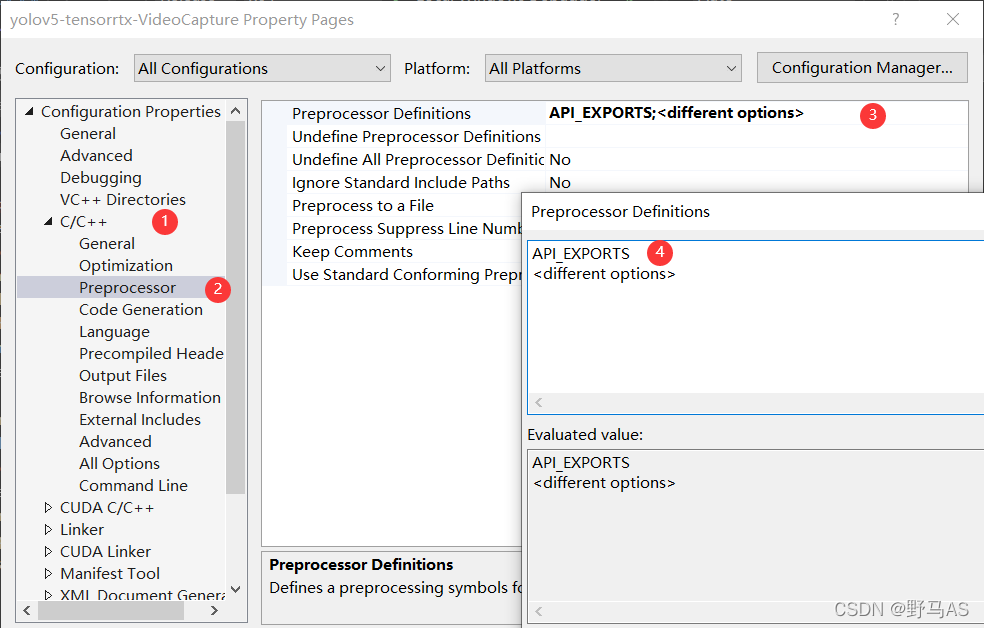The width and height of the screenshot is (984, 628).
Task: Select the All Options page
Action: tap(119, 463)
